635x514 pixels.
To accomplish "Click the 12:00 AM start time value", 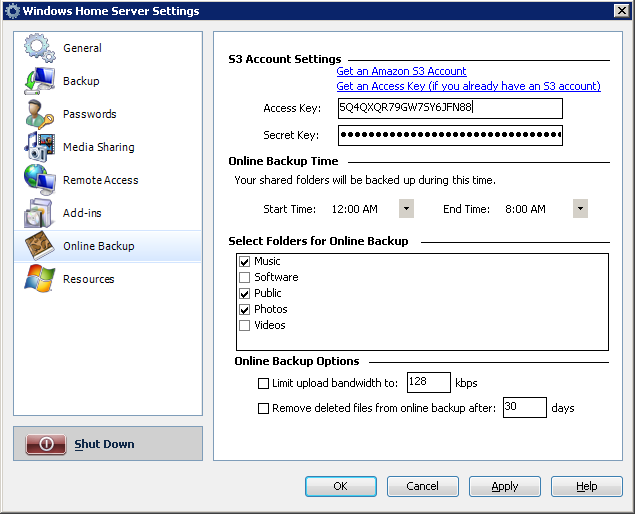I will click(355, 209).
